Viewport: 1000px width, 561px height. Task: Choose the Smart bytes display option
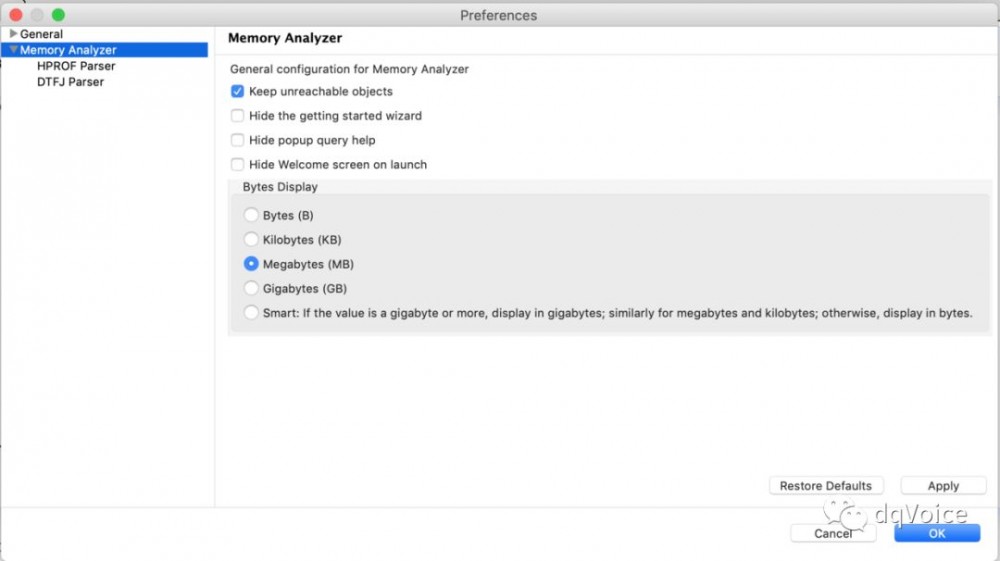point(251,313)
